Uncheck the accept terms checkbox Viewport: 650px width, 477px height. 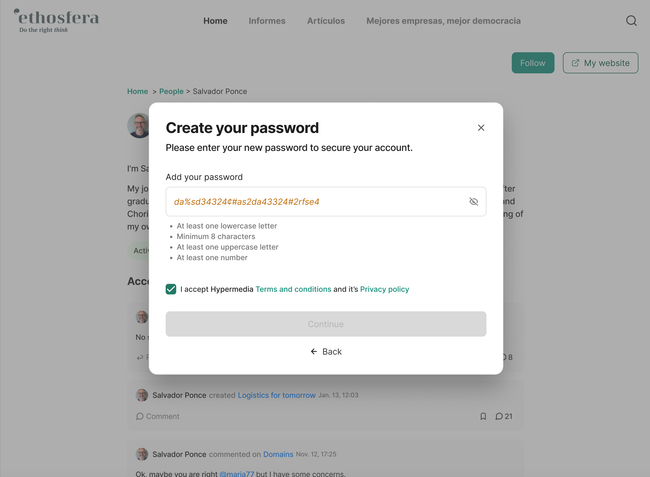(x=171, y=289)
